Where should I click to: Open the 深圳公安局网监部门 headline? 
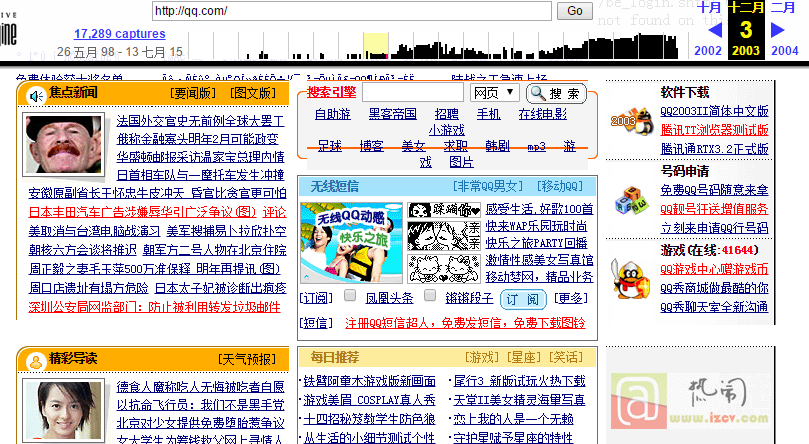click(154, 307)
